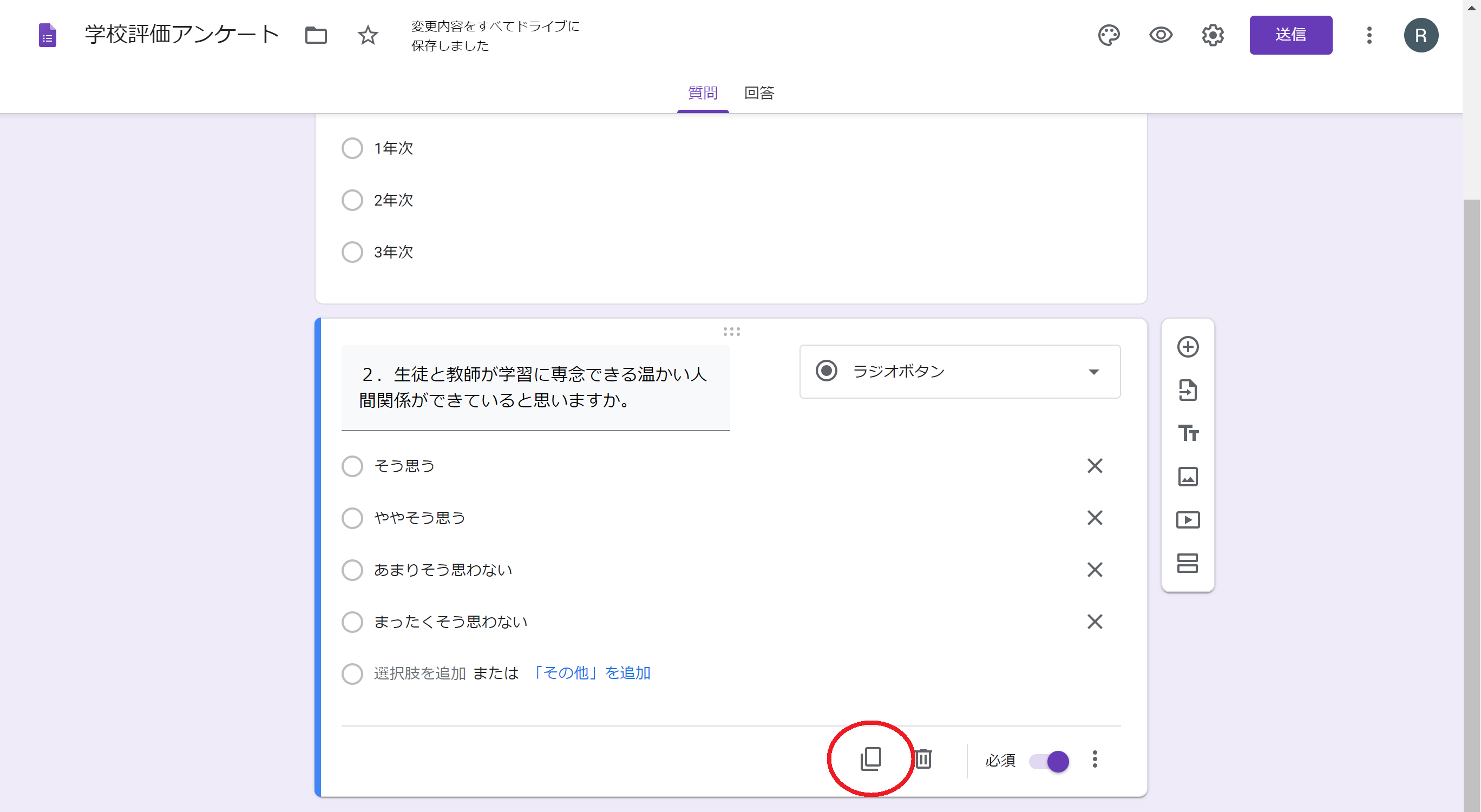Screen dimensions: 1481x812
Task: Switch to the 質問 tab
Action: tap(703, 93)
